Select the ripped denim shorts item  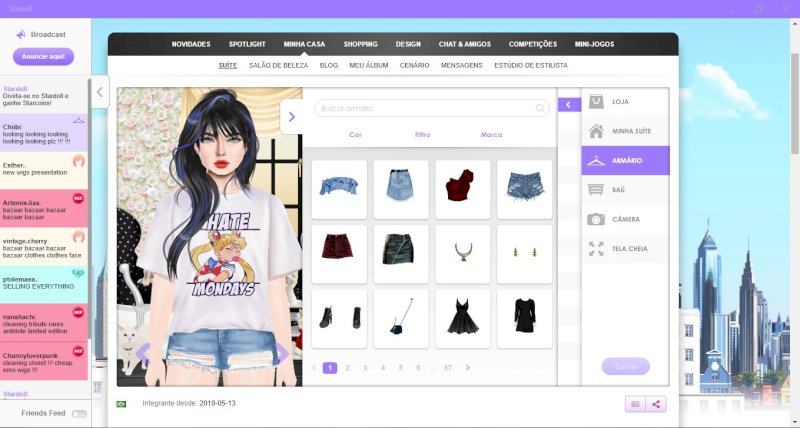click(524, 189)
